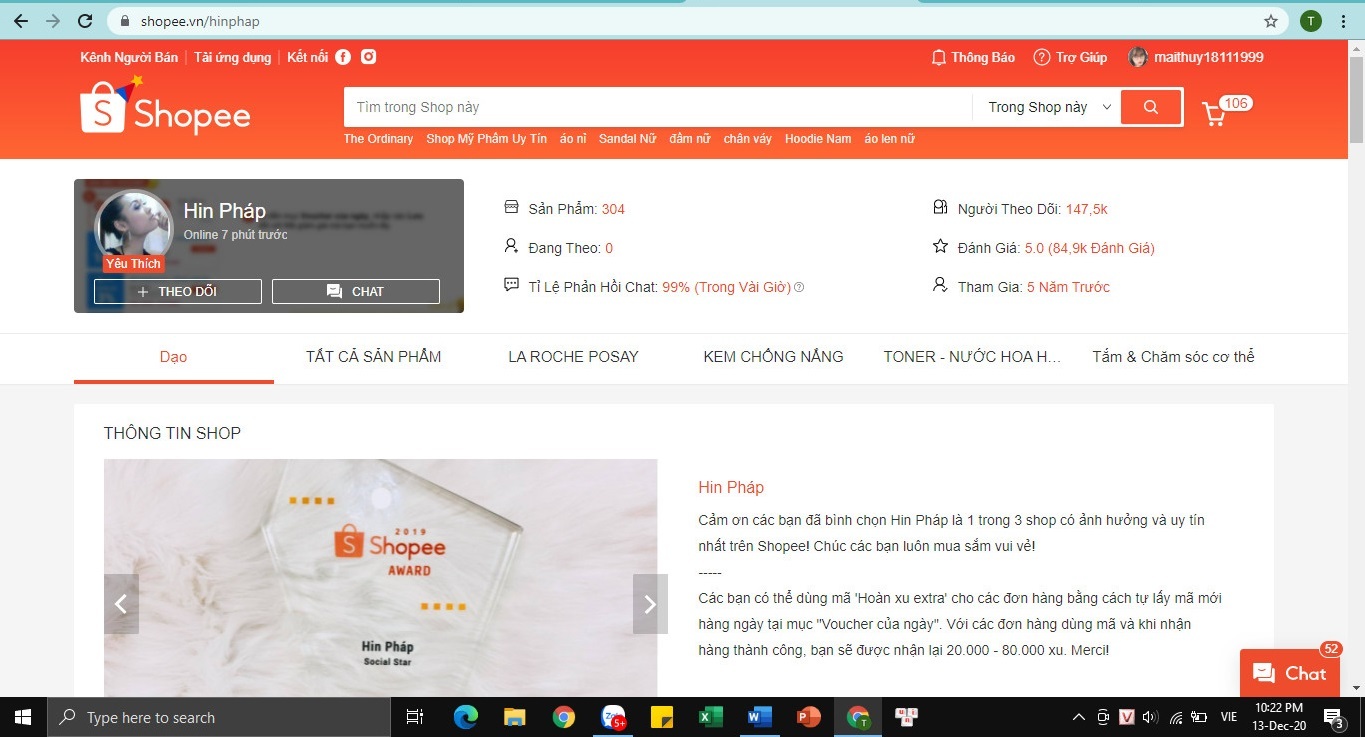Show next shop banner image
The height and width of the screenshot is (737, 1365).
coord(650,604)
